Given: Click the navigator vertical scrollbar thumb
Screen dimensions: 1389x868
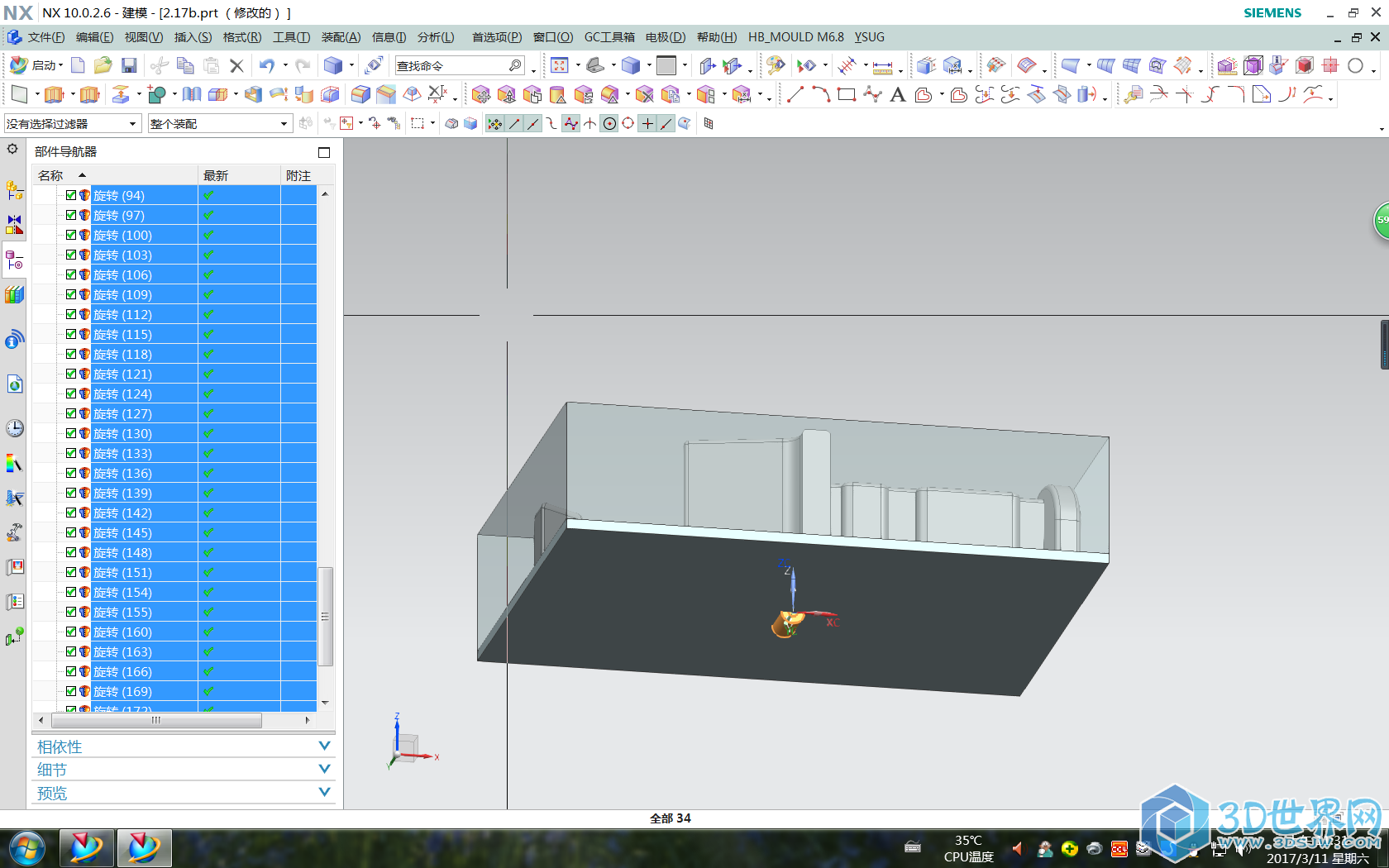Looking at the screenshot, I should tap(325, 616).
